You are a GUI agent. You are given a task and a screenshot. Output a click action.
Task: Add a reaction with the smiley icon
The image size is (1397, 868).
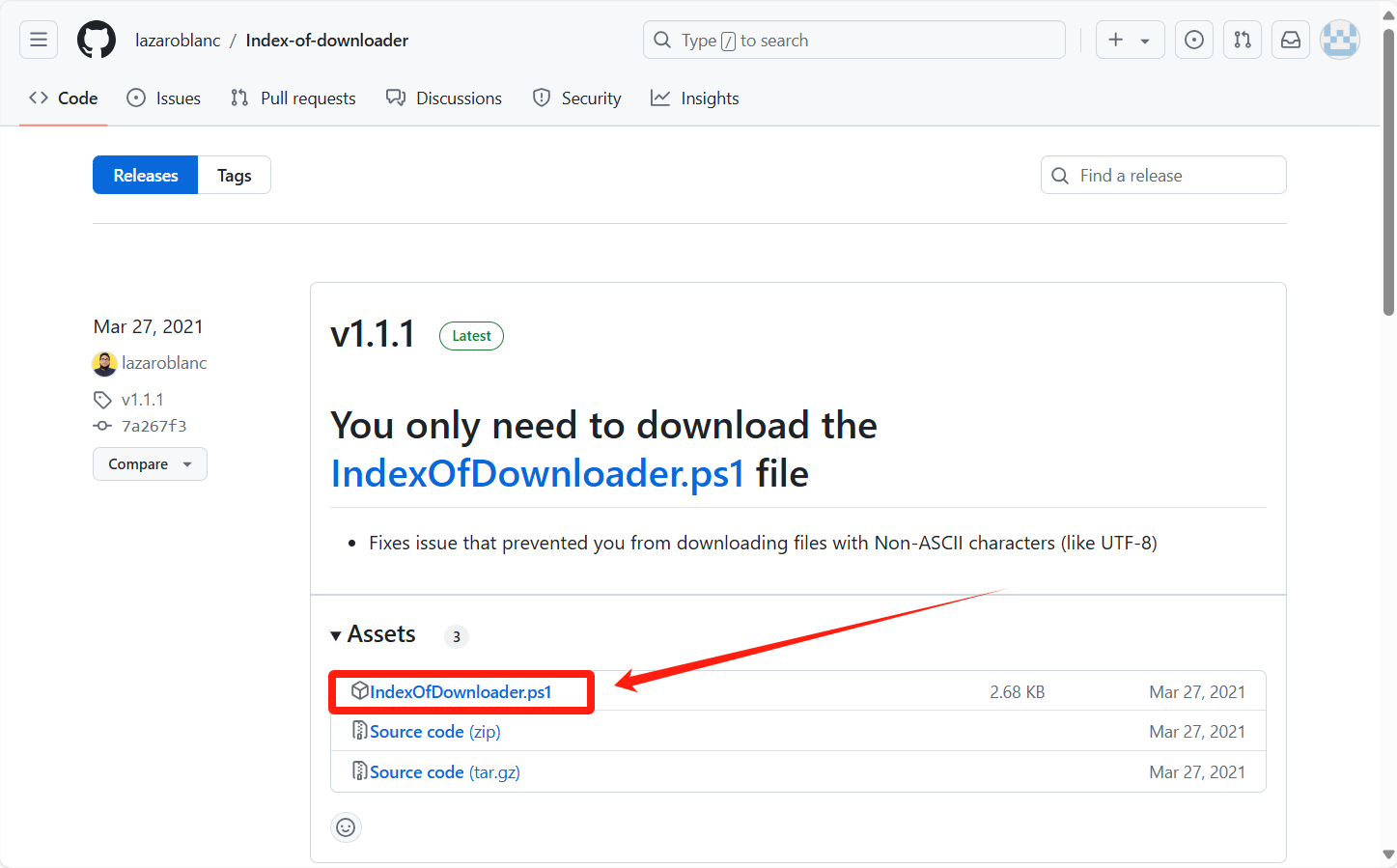[x=346, y=827]
